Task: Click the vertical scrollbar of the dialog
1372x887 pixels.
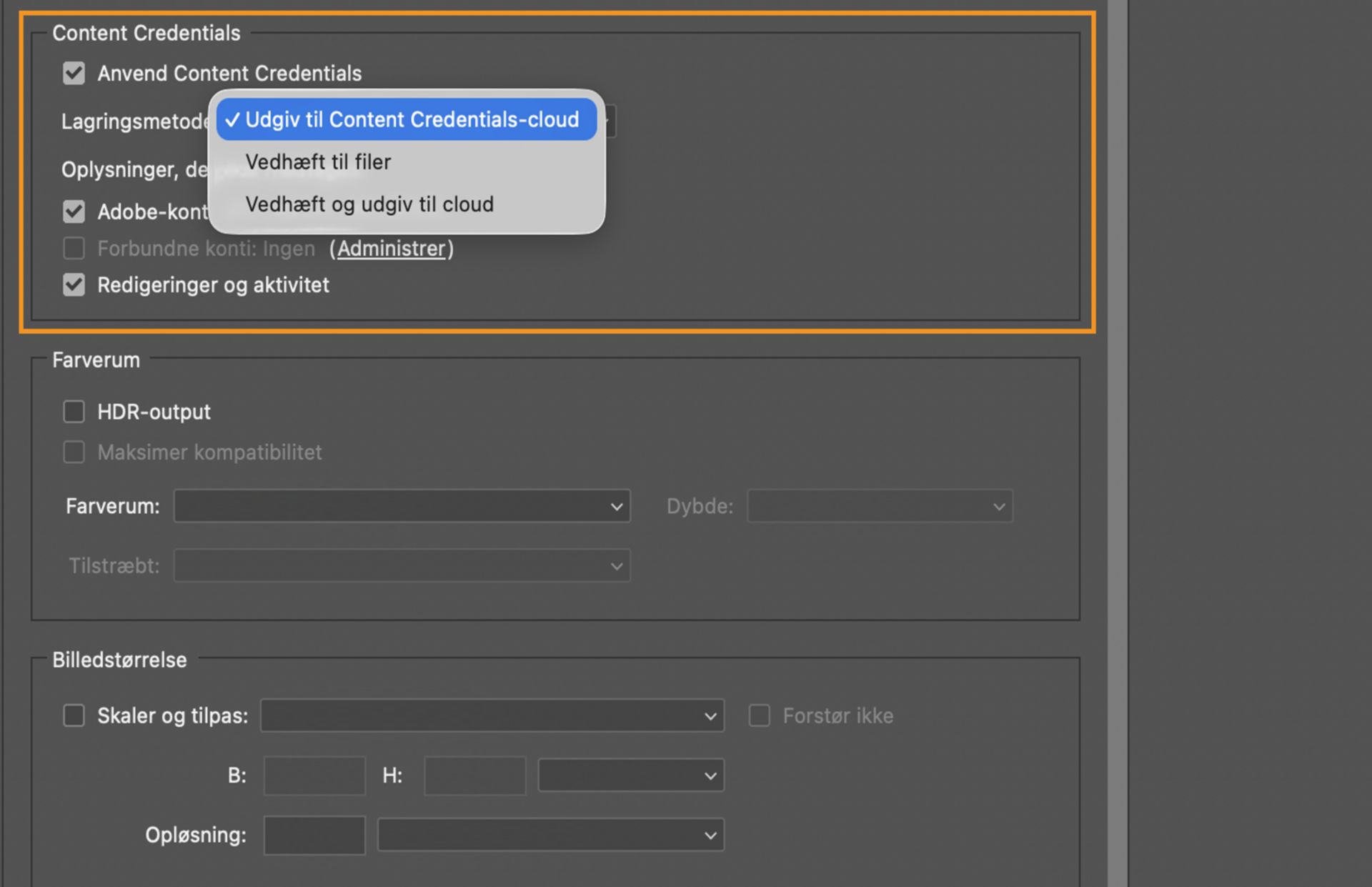Action: pyautogui.click(x=1118, y=443)
